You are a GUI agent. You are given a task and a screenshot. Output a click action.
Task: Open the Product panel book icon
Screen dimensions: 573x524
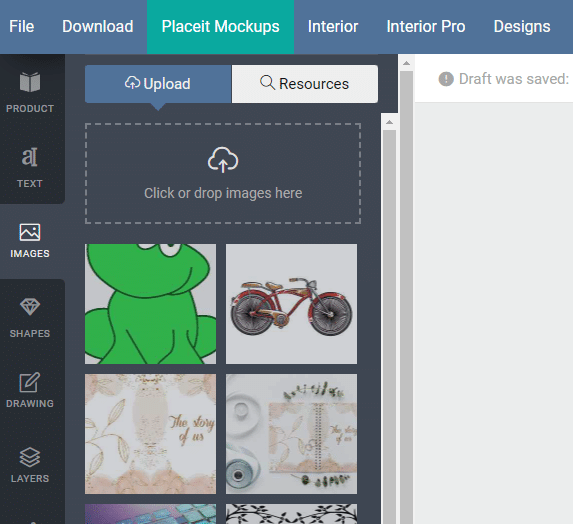coord(30,82)
